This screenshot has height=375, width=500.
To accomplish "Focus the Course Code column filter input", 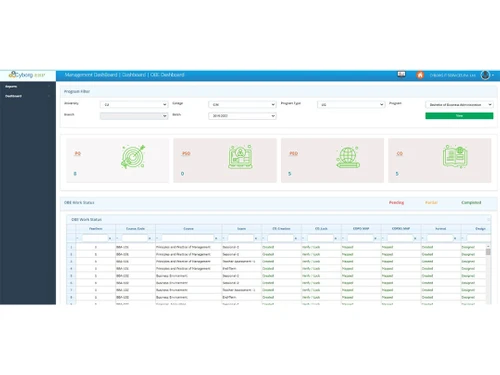I will tap(135, 238).
